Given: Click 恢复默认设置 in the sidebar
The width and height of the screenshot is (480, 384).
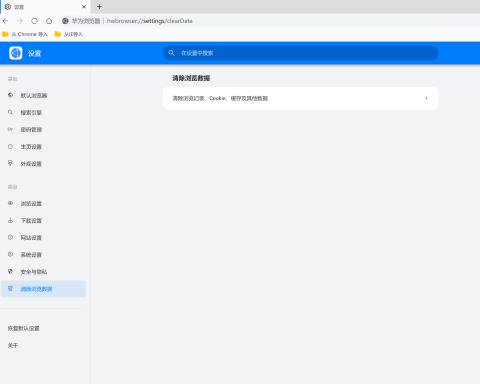Looking at the screenshot, I should [x=23, y=328].
